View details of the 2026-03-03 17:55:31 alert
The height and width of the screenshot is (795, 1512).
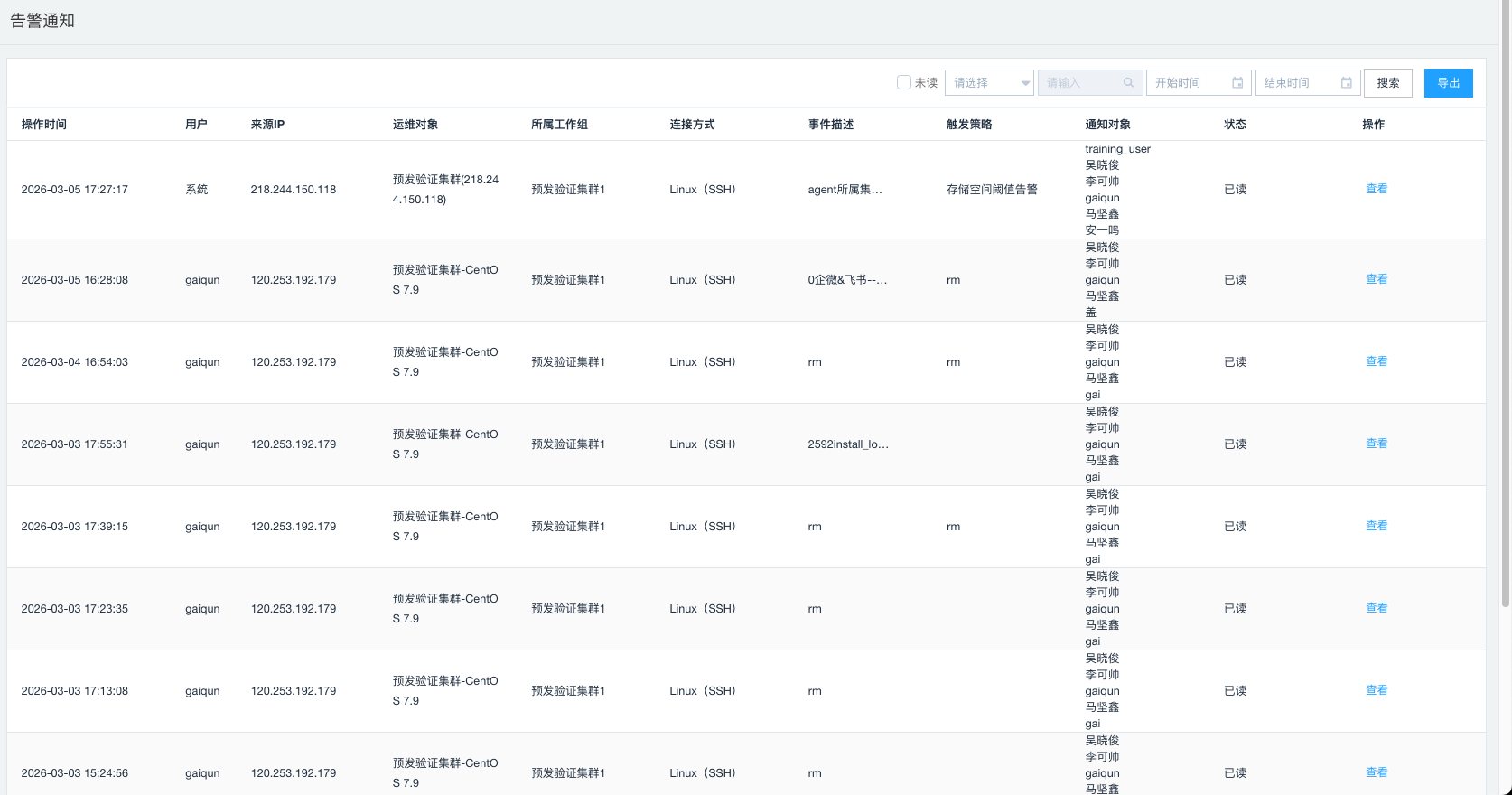point(1376,444)
